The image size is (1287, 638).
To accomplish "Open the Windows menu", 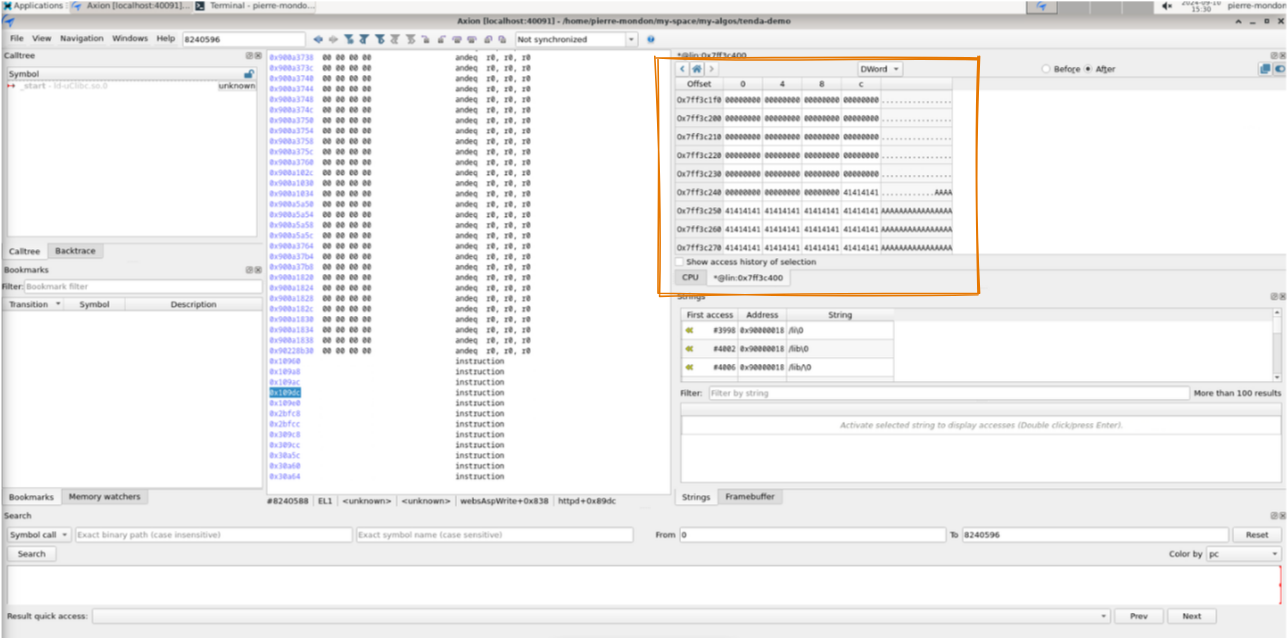I will pyautogui.click(x=130, y=38).
